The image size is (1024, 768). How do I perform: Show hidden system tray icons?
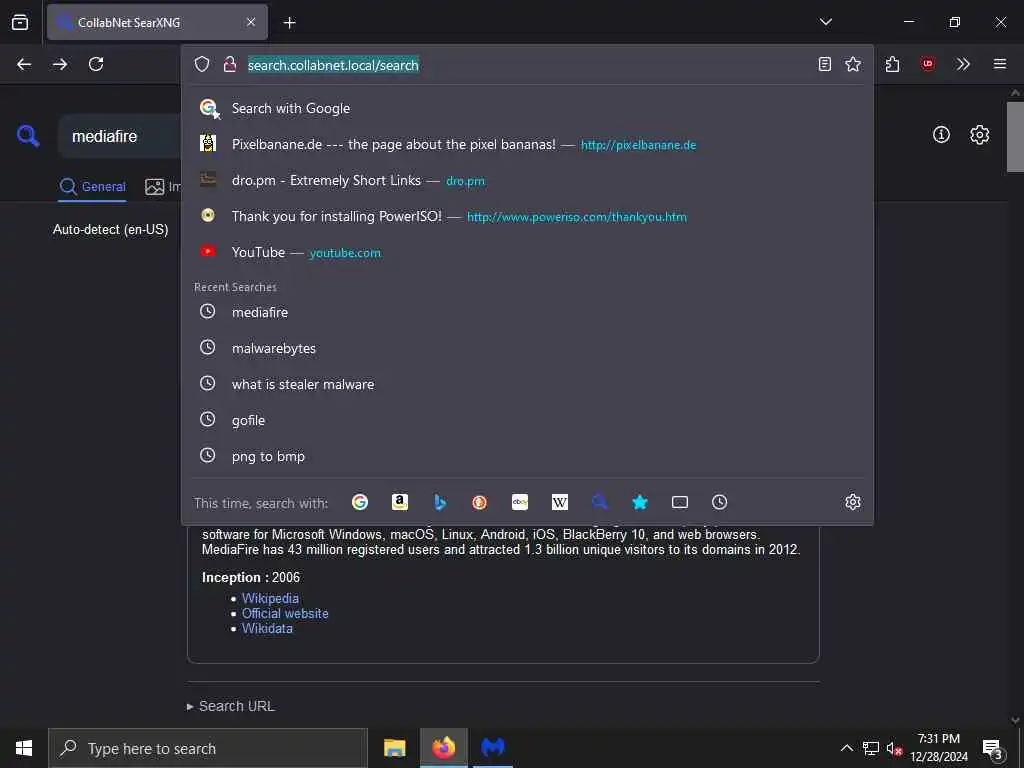coord(846,748)
